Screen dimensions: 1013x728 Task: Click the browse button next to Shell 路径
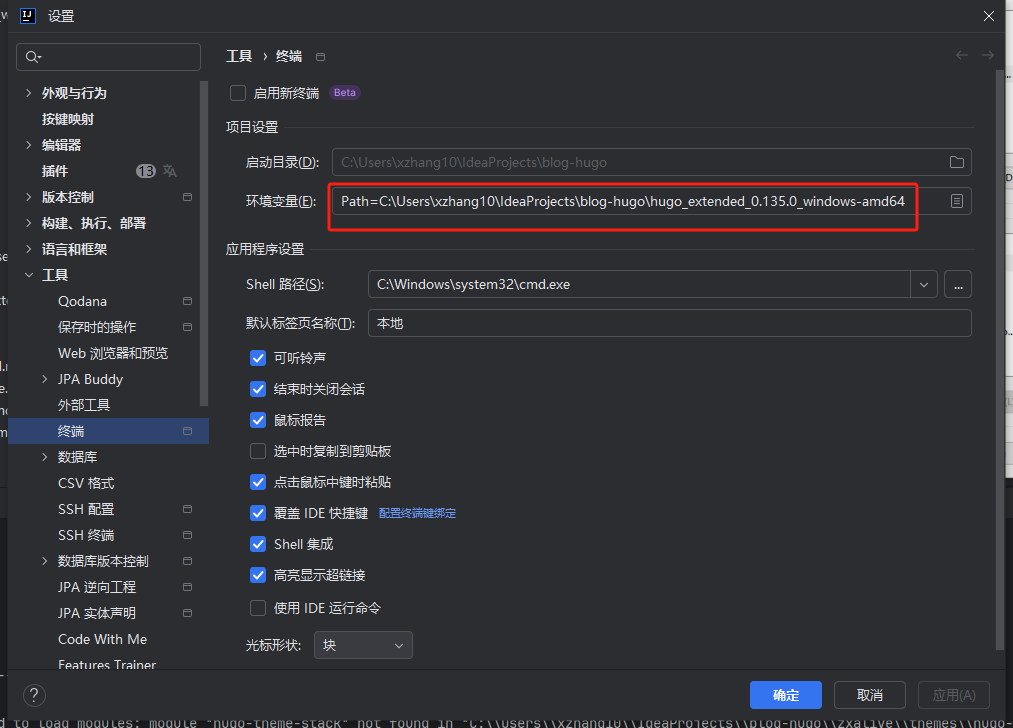point(957,284)
